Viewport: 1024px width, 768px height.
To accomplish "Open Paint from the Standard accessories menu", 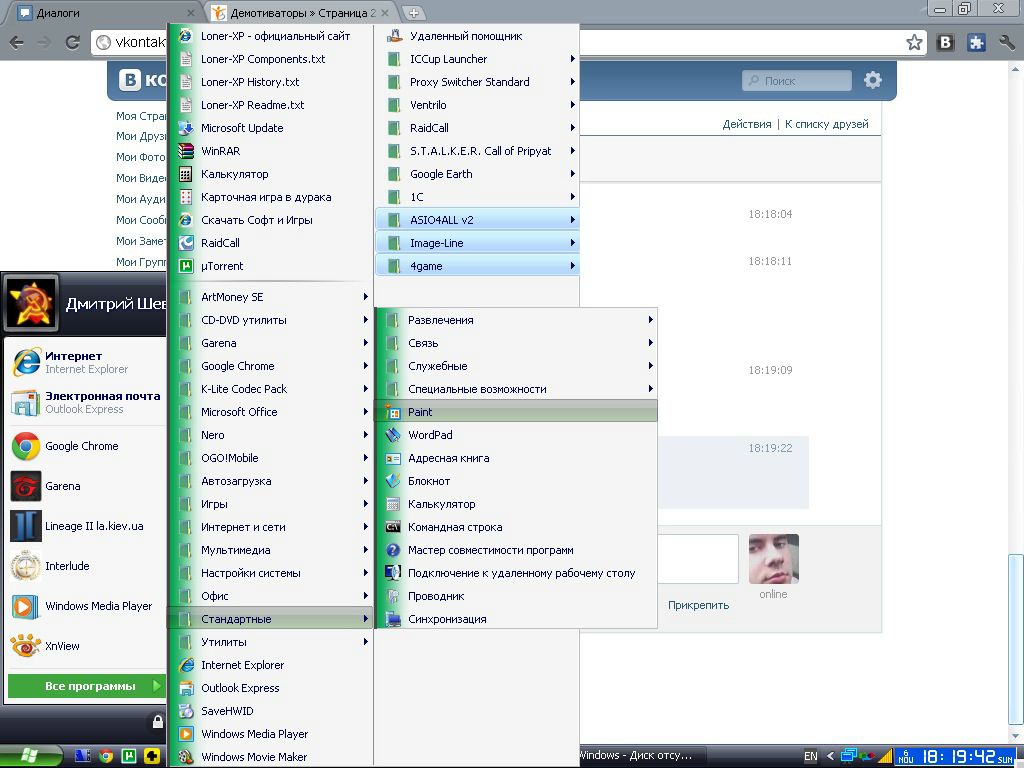I will click(x=515, y=412).
